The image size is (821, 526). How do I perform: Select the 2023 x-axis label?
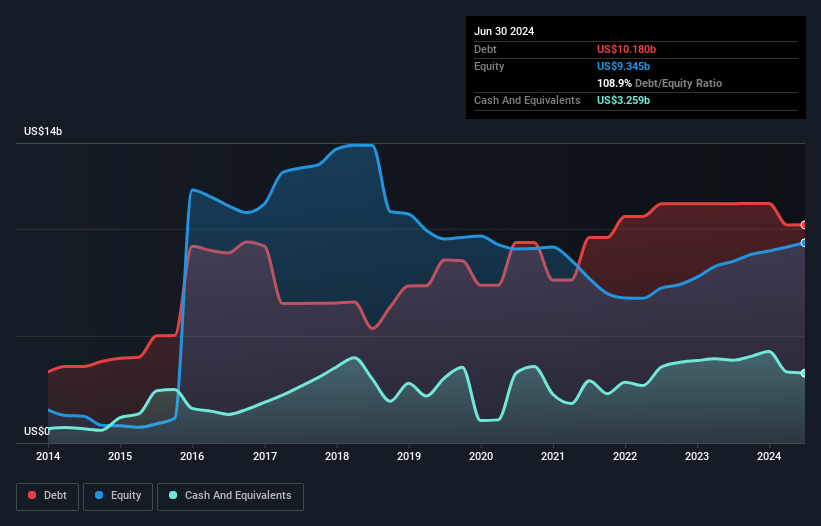click(x=697, y=456)
